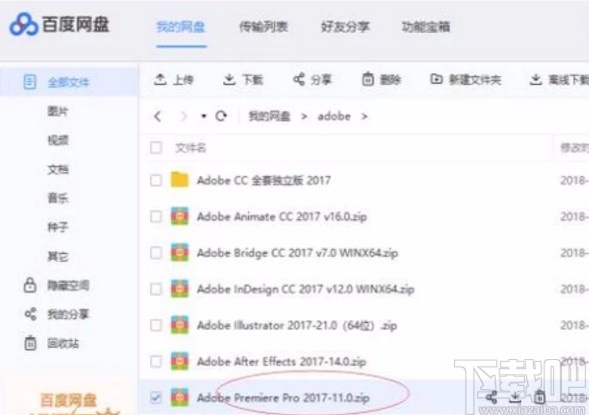This screenshot has height=415, width=589.
Task: Check the Adobe Illustrator 2017-21.0 checkbox
Action: click(x=156, y=325)
